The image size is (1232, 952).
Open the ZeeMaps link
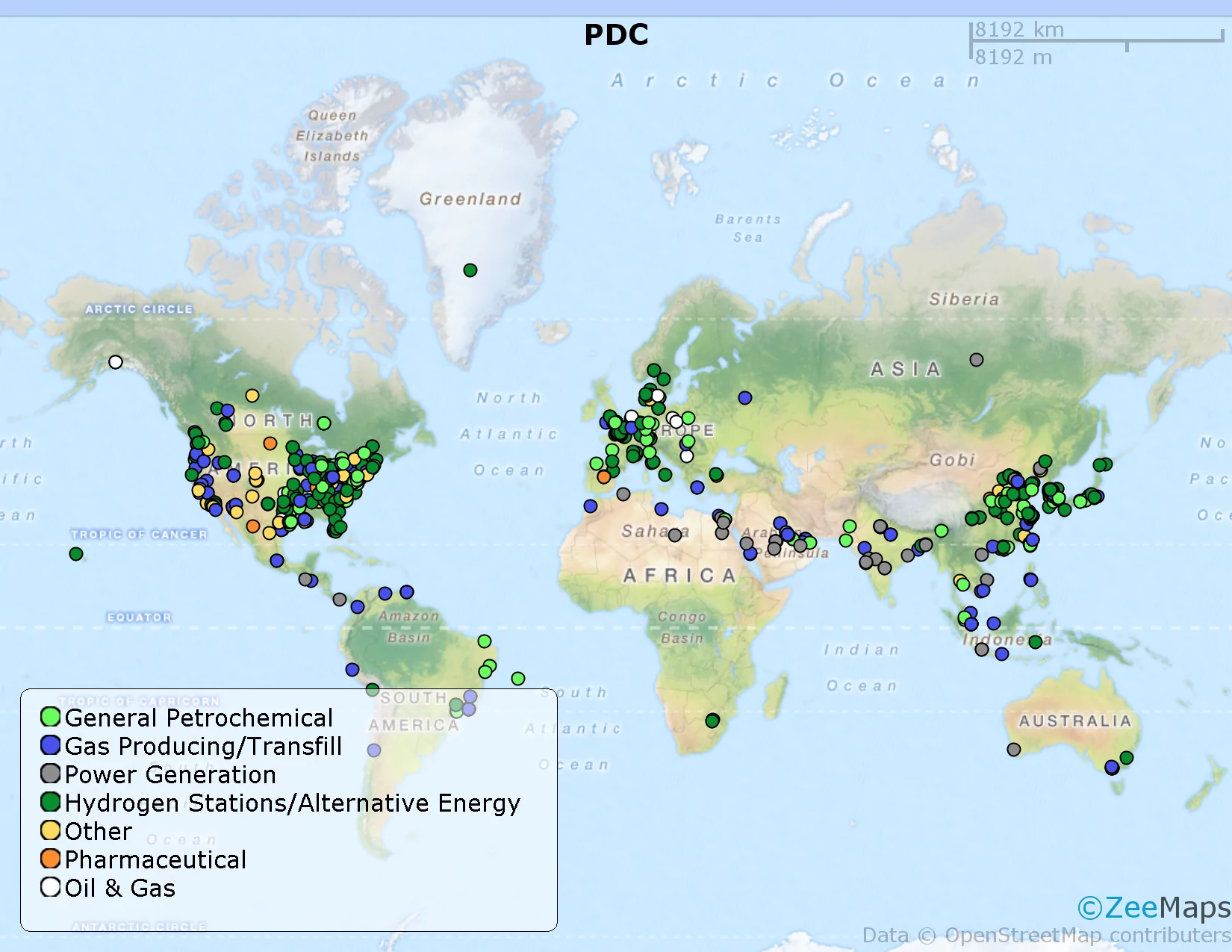1154,908
